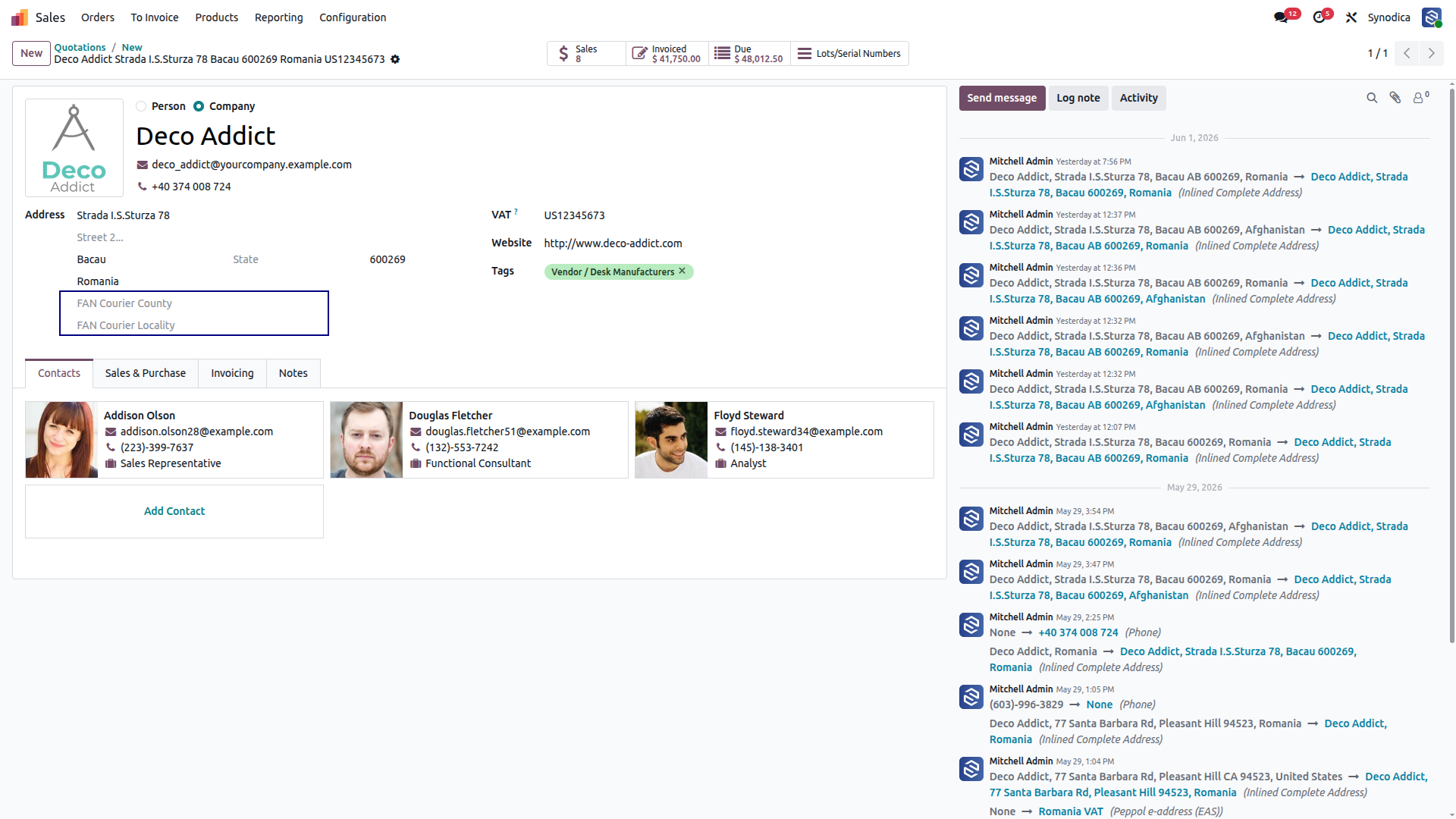Click the email envelope icon by deco_addict address
1456x819 pixels.
click(x=142, y=165)
